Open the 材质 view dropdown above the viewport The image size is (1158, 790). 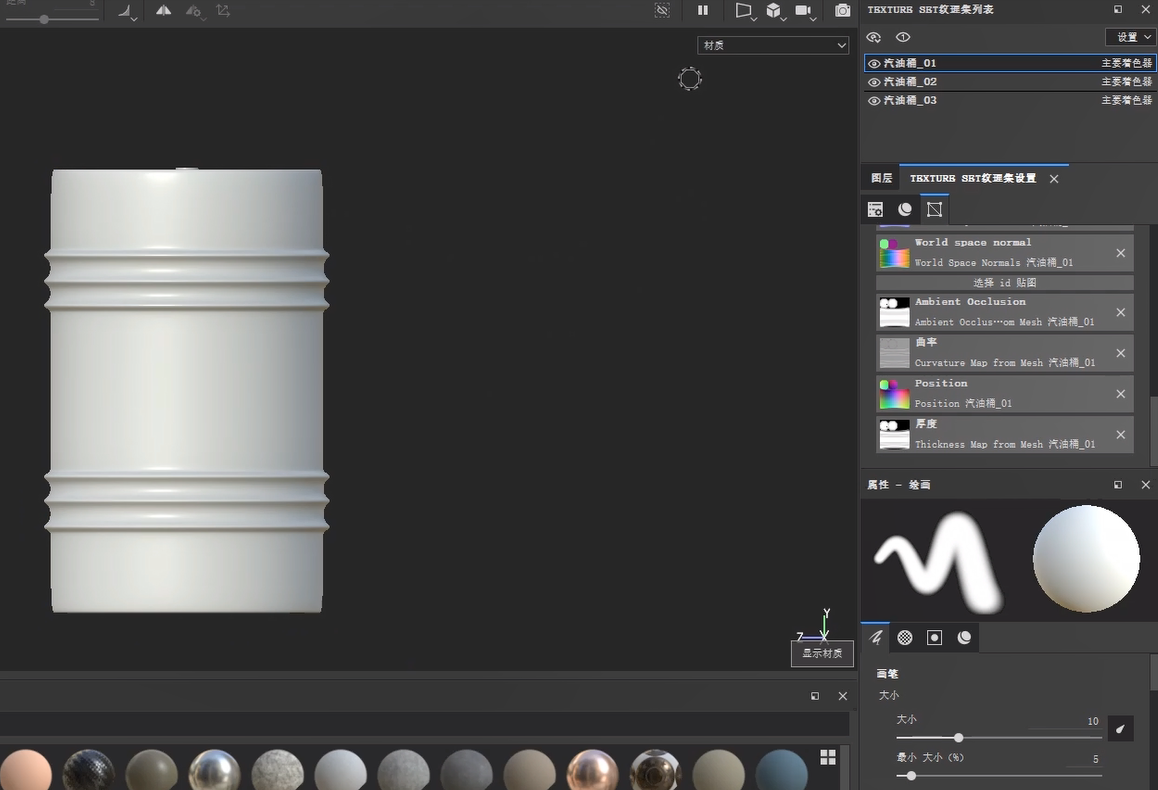pos(772,45)
